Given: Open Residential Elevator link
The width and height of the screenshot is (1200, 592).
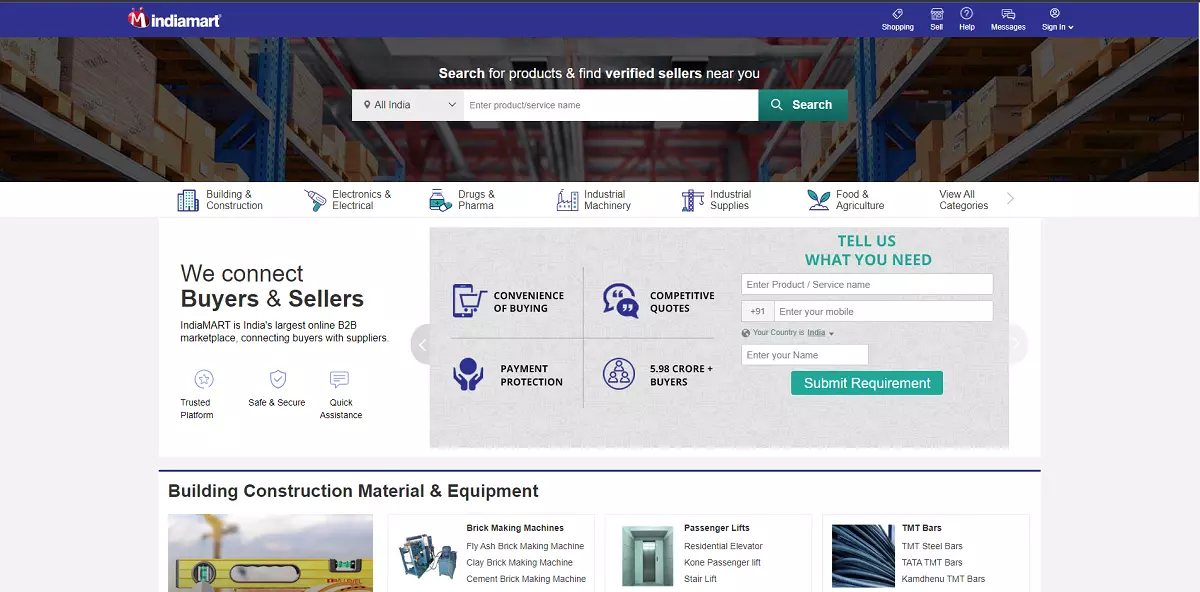Looking at the screenshot, I should click(723, 546).
